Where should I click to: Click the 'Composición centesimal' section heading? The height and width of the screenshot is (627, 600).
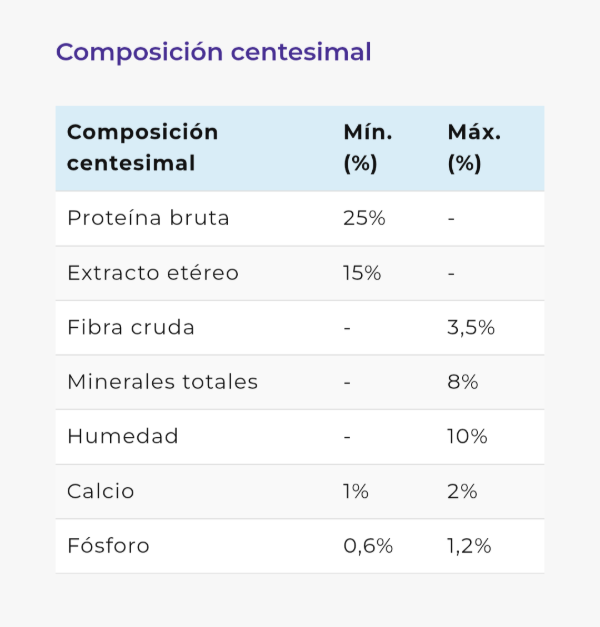pyautogui.click(x=213, y=52)
